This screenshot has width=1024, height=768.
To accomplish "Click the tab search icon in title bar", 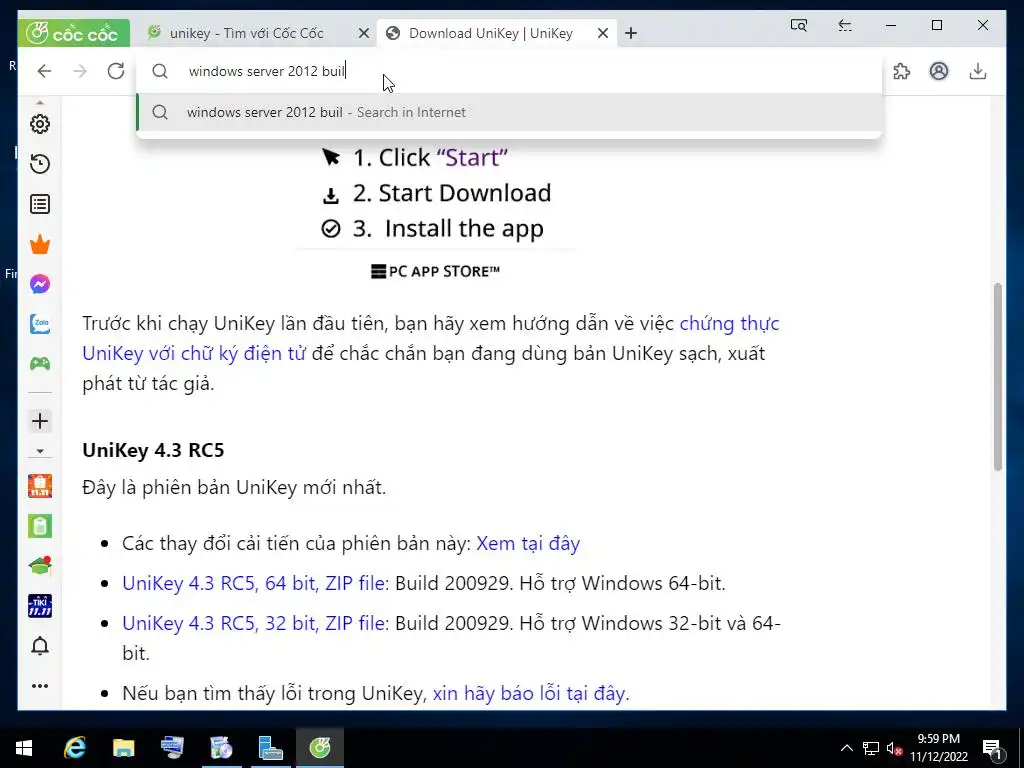I will pos(799,25).
